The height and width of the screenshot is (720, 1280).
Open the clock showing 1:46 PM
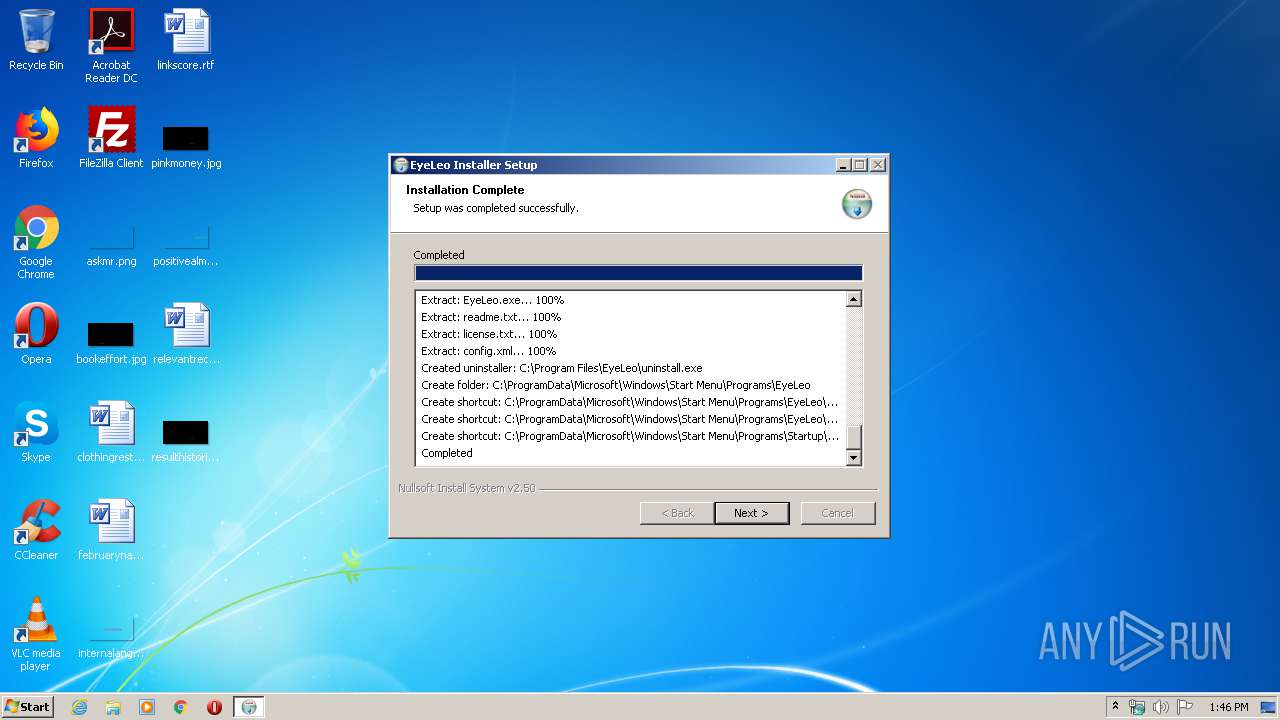pos(1229,707)
